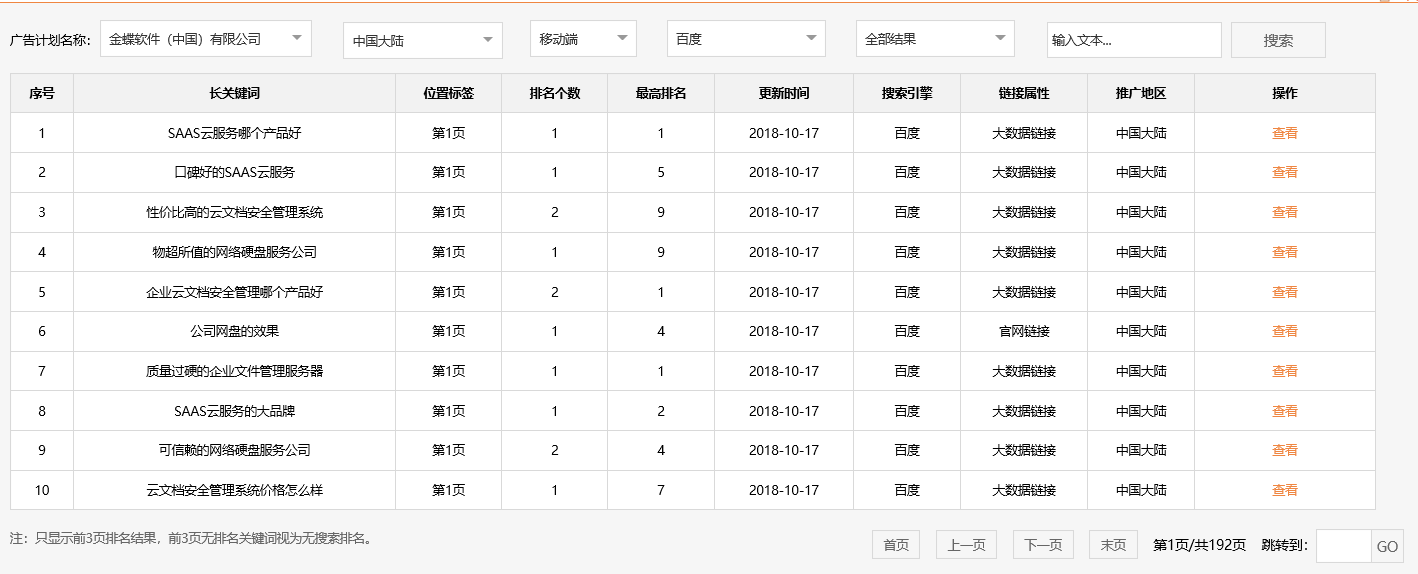The height and width of the screenshot is (574, 1418).
Task: Click the GO jump button
Action: point(1387,547)
